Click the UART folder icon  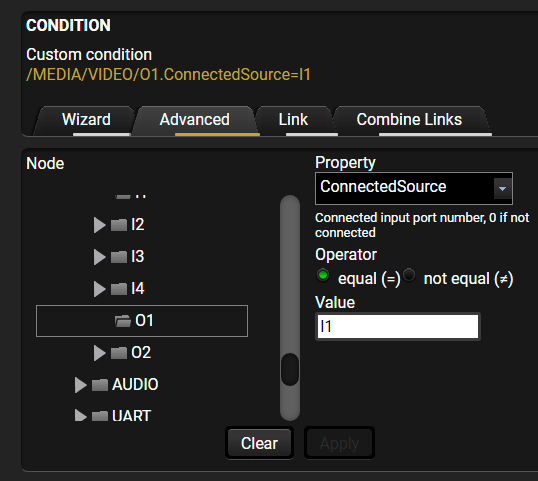pyautogui.click(x=100, y=416)
